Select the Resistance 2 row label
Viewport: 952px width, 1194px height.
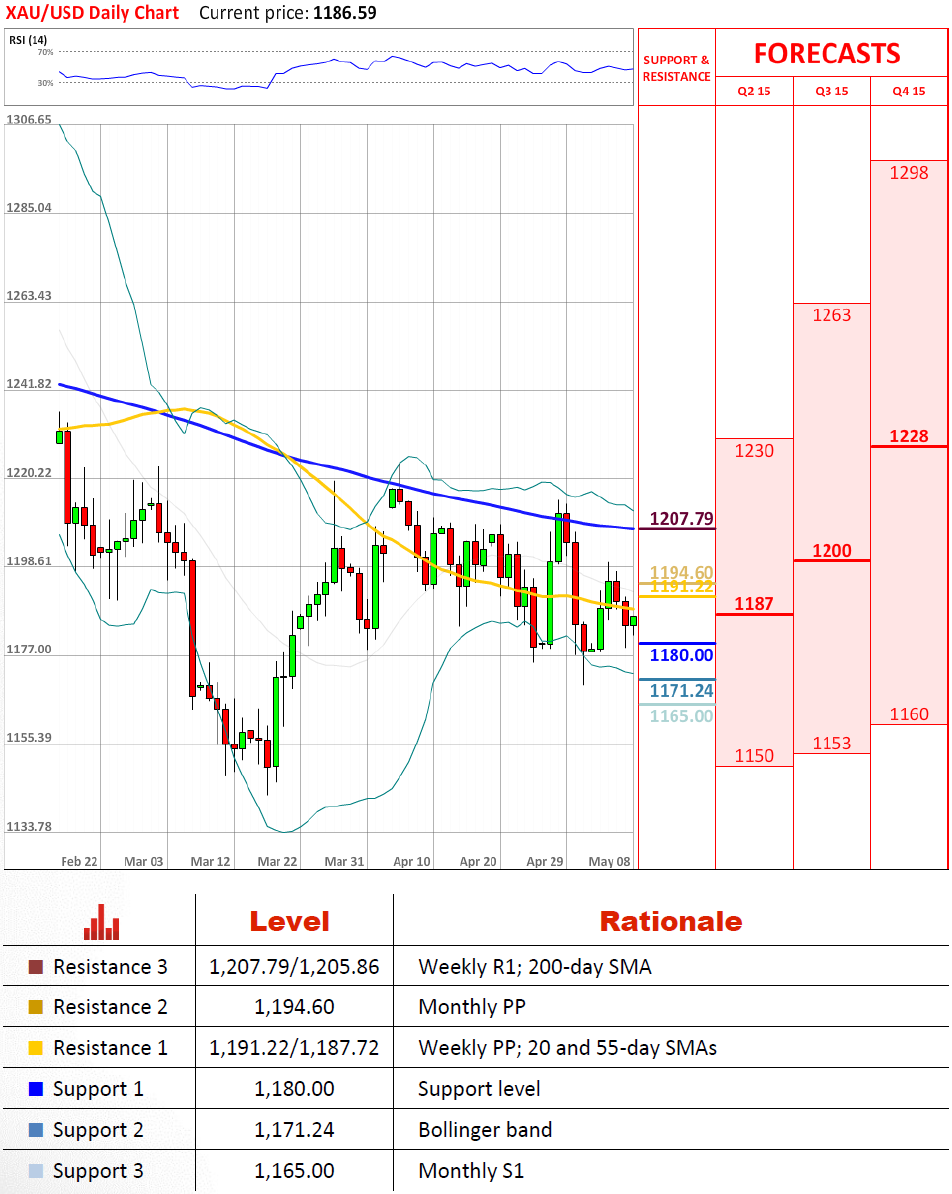click(110, 1007)
